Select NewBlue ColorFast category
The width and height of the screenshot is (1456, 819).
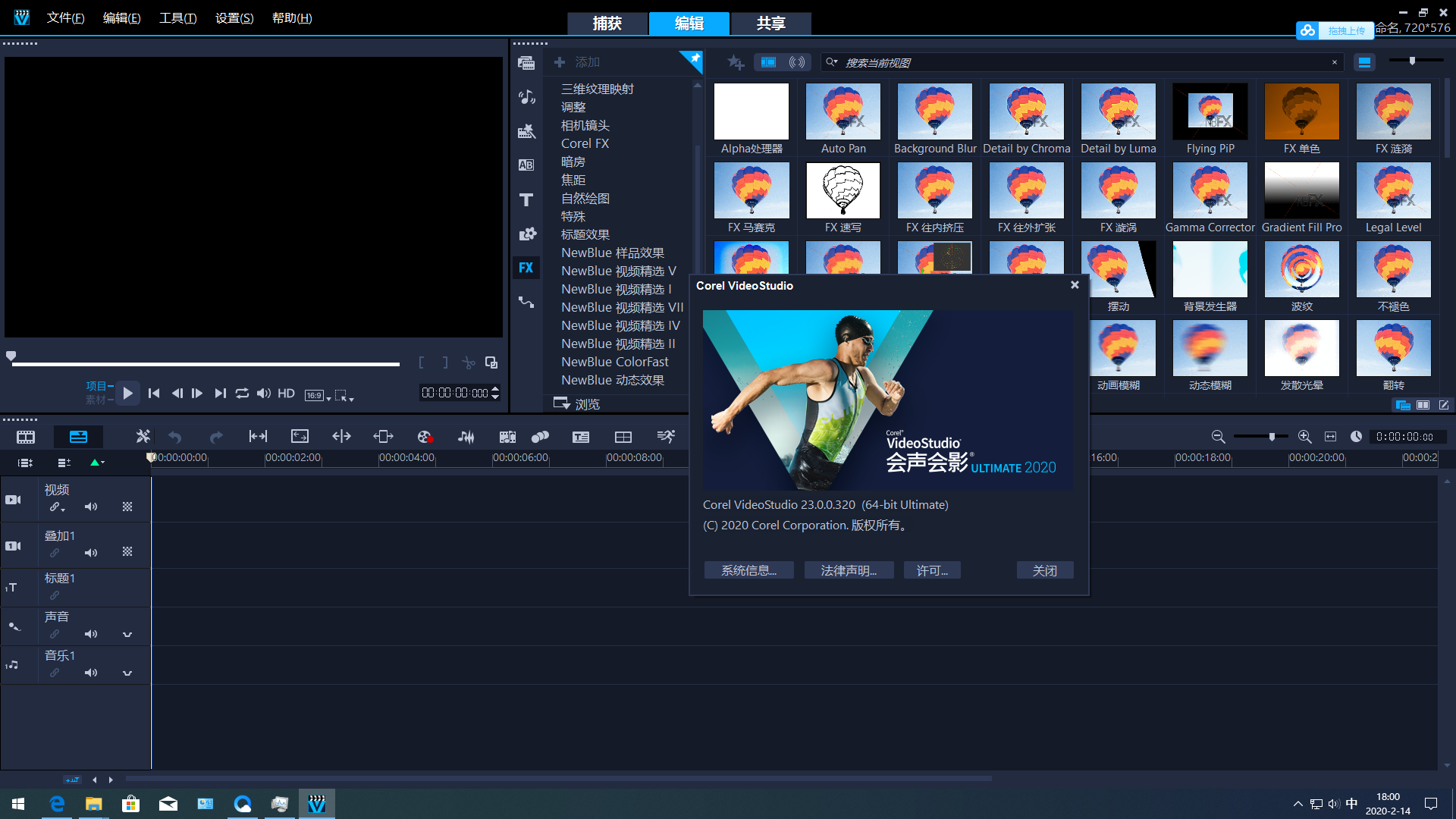[x=614, y=362]
